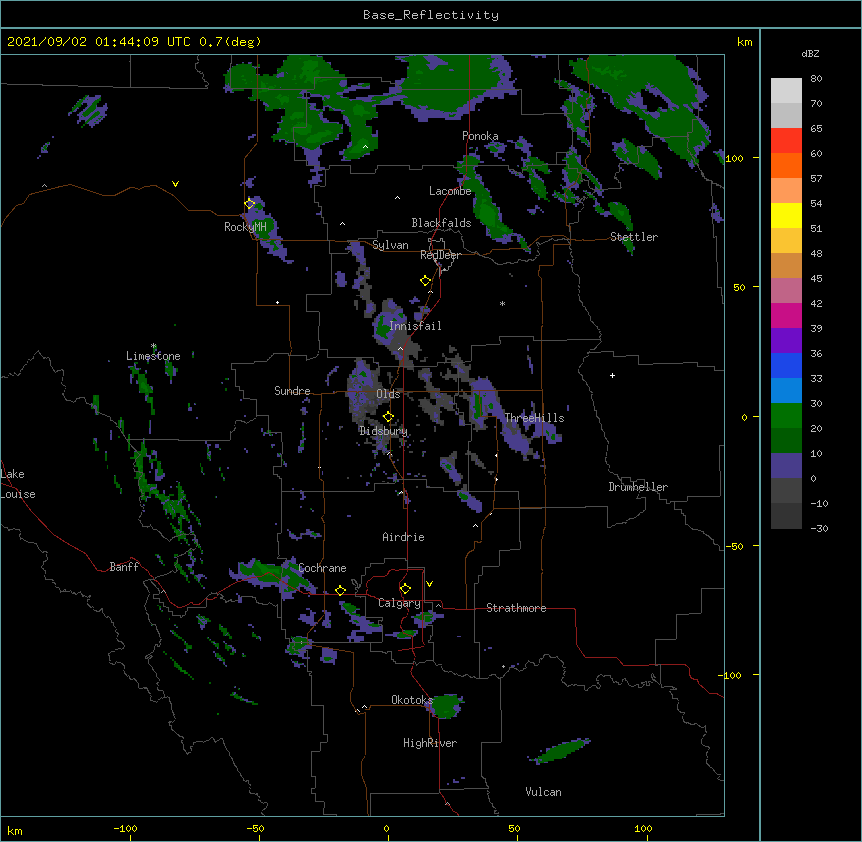This screenshot has height=842, width=862.
Task: Click the HighRiver town label
Action: point(430,743)
